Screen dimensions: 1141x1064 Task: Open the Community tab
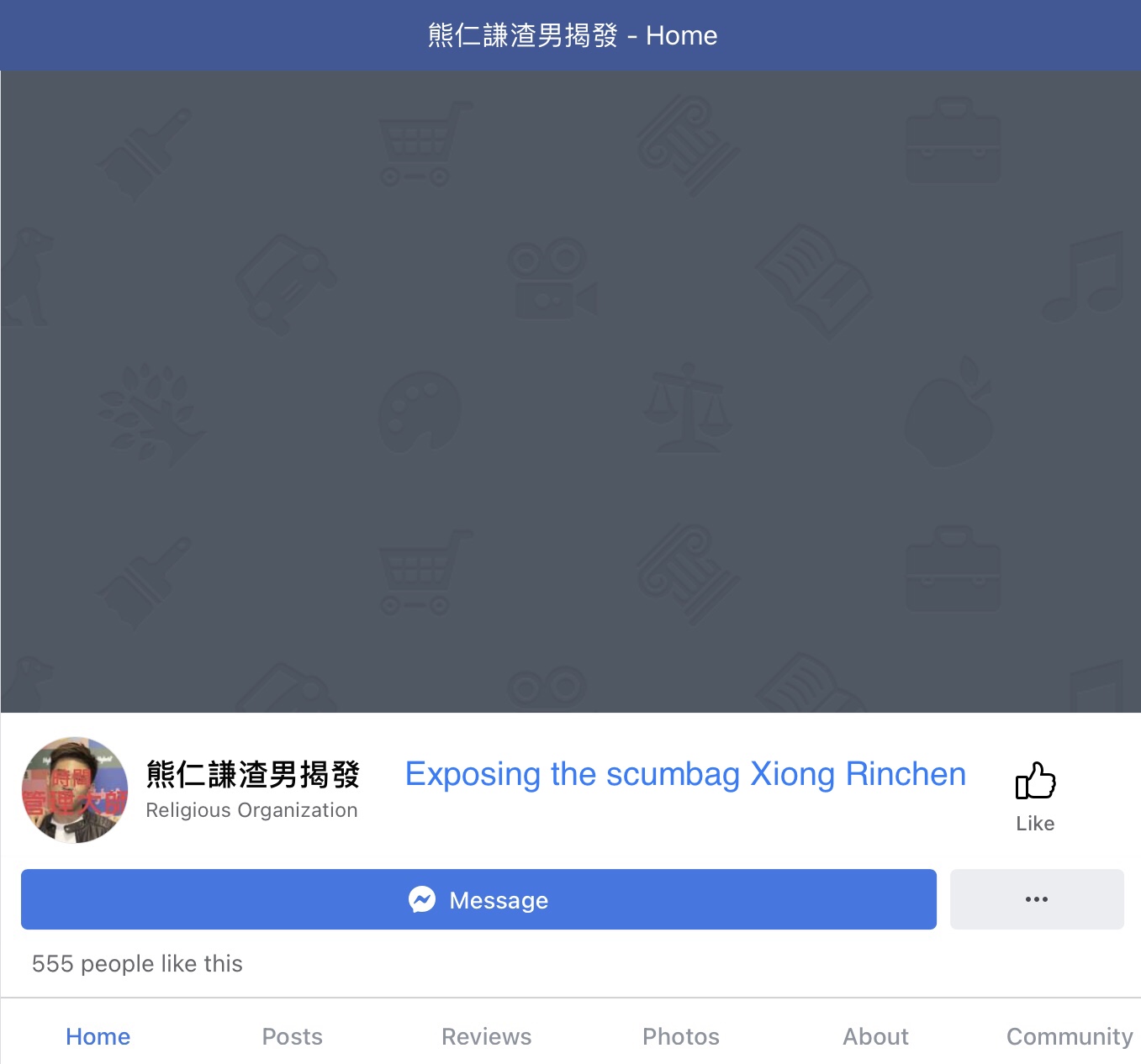click(1070, 1036)
